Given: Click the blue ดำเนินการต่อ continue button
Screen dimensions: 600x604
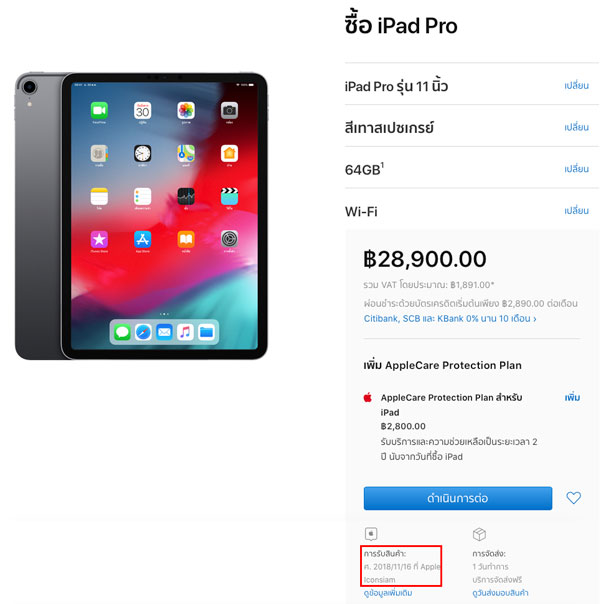Looking at the screenshot, I should (x=458, y=498).
